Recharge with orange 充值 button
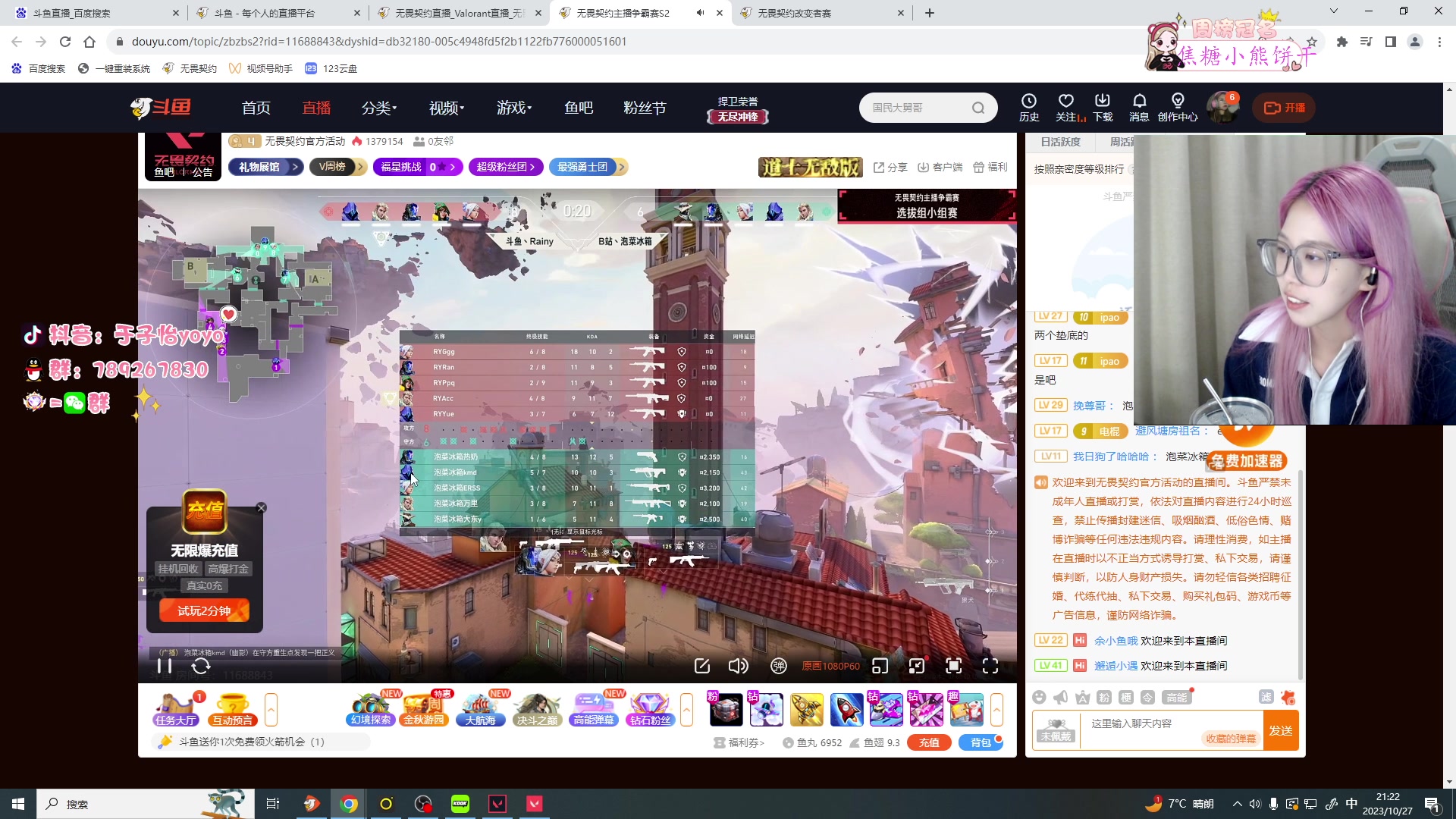The image size is (1456, 819). pyautogui.click(x=929, y=742)
